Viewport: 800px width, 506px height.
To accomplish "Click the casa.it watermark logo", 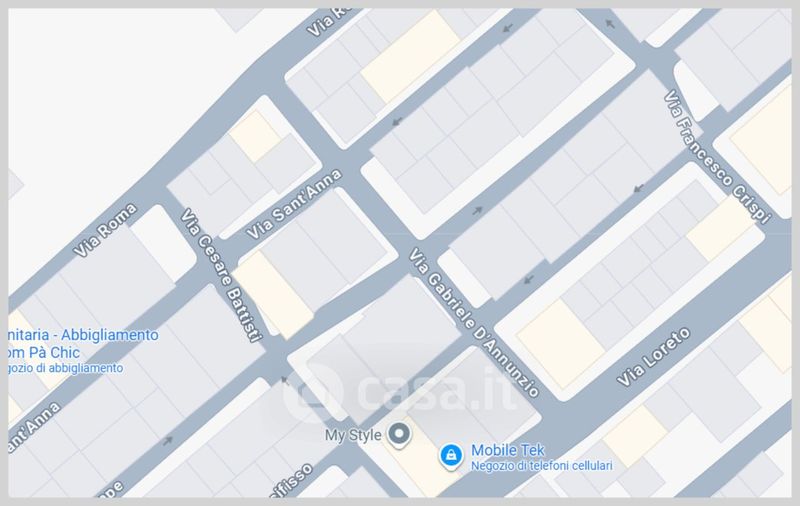I will click(399, 391).
